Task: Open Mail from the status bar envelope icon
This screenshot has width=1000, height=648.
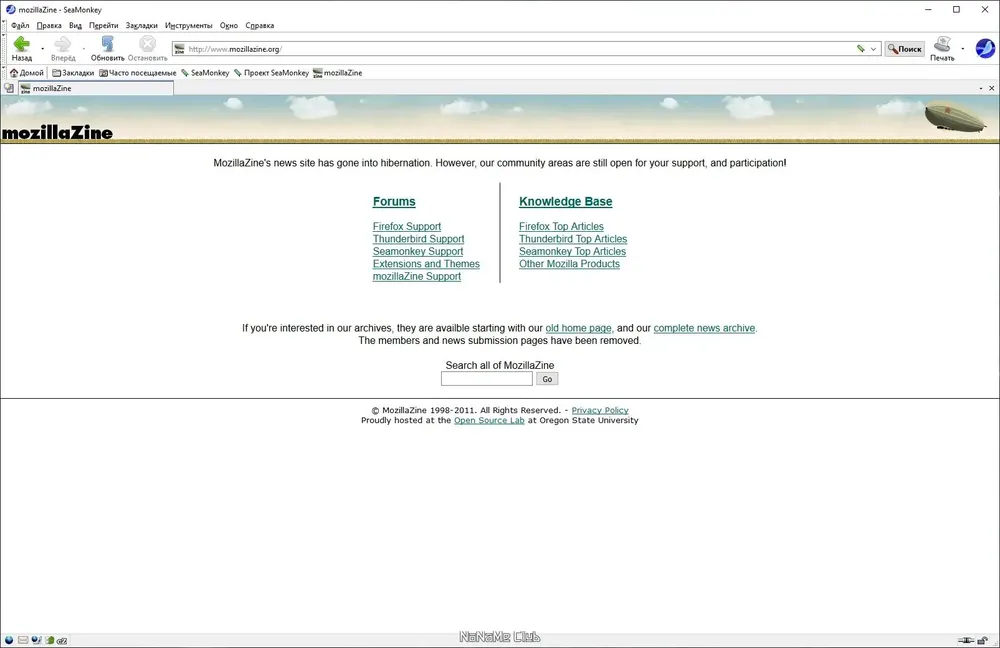Action: pos(23,640)
